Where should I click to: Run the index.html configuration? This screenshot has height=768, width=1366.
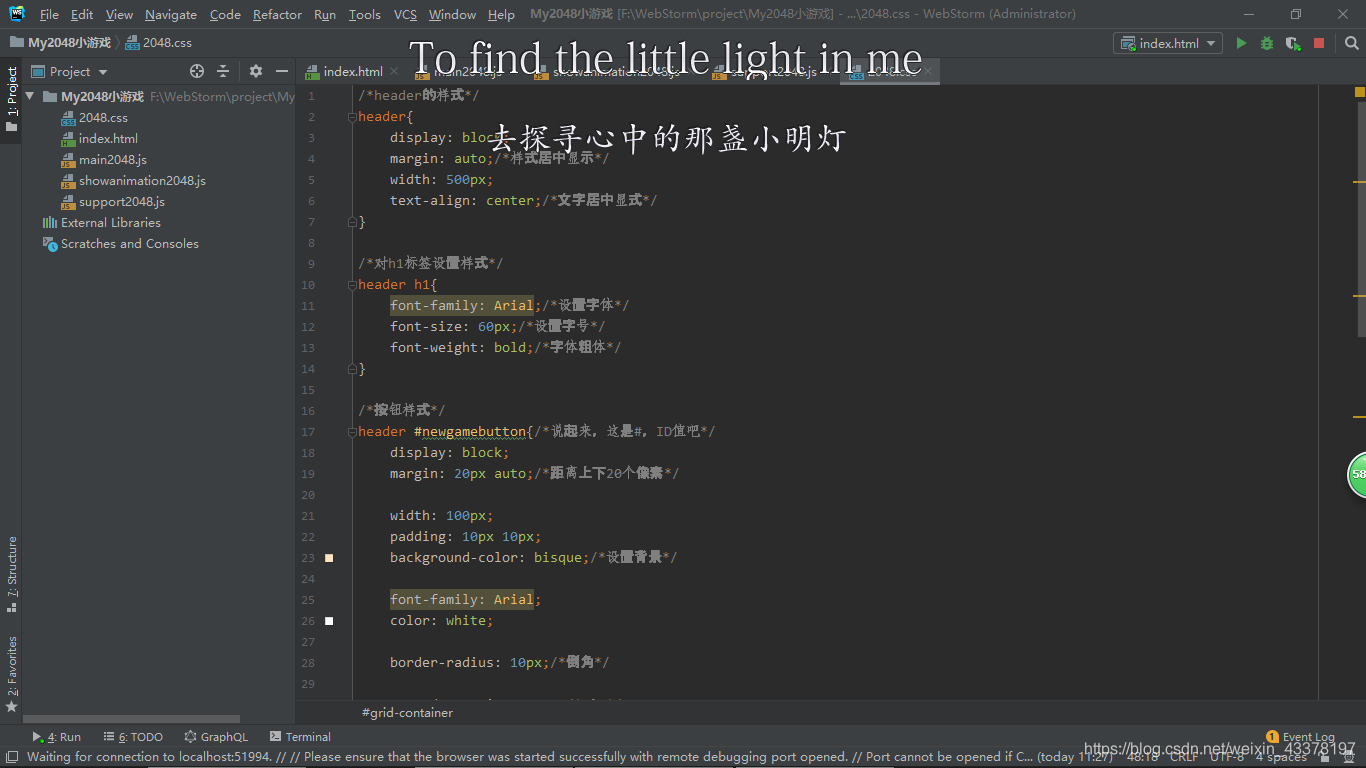pos(1241,43)
